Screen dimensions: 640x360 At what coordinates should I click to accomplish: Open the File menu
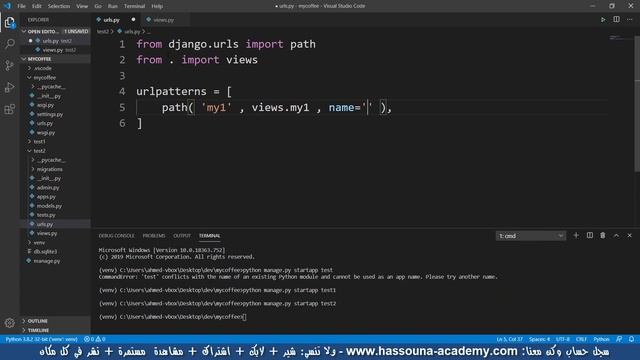[21, 6]
